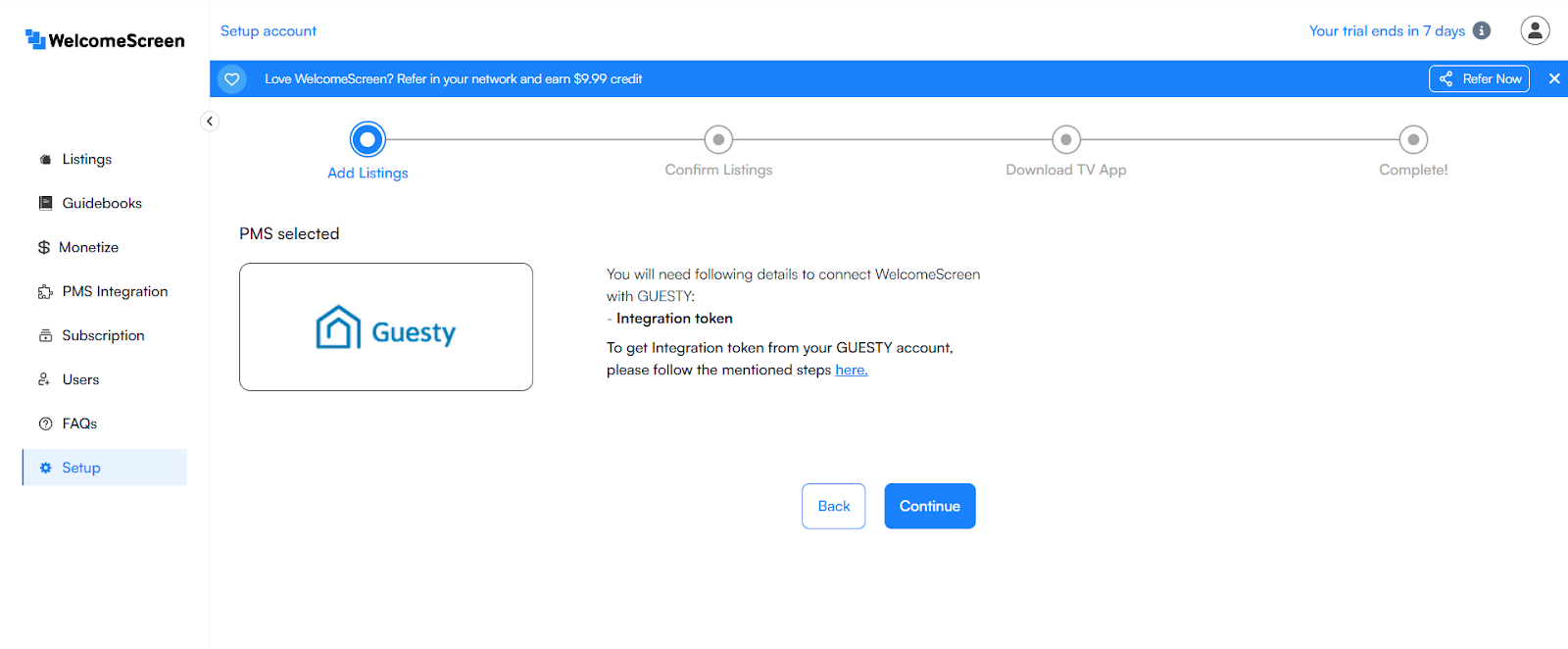Screen dimensions: 1568x649
Task: Click the 'Confirm Listings' step label
Action: pyautogui.click(x=718, y=170)
